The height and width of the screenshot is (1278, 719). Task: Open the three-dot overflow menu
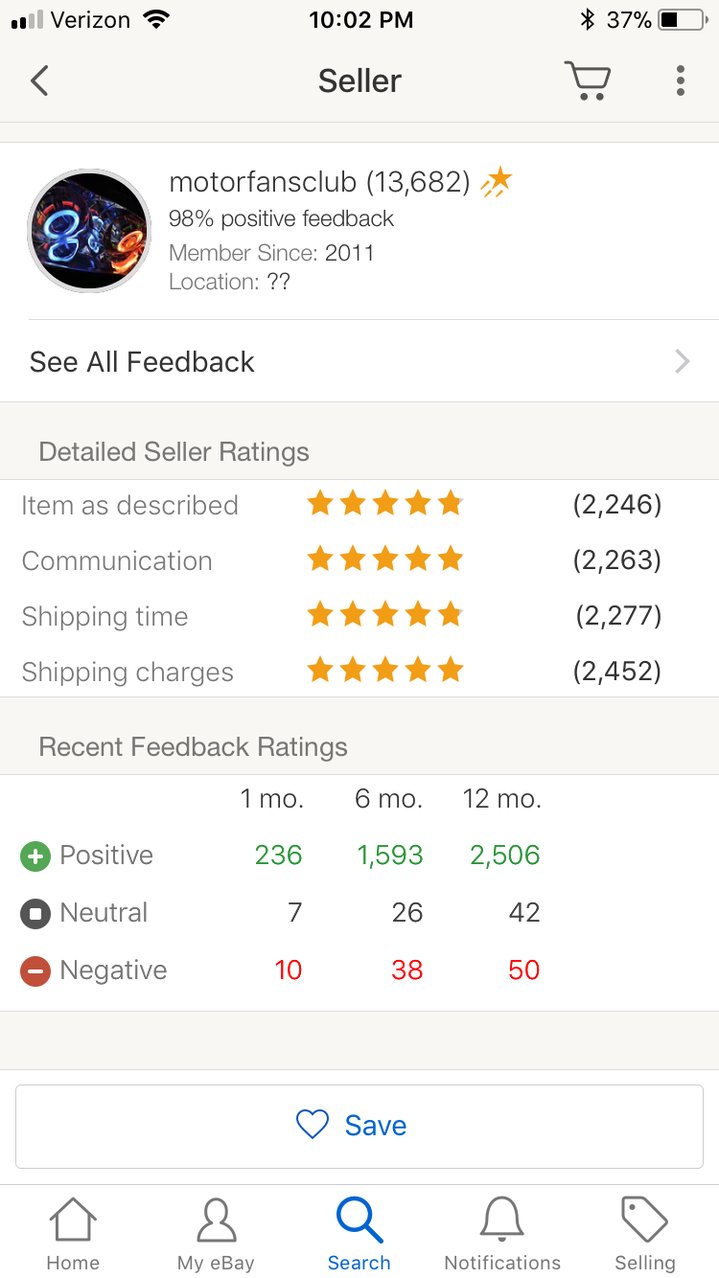point(680,80)
